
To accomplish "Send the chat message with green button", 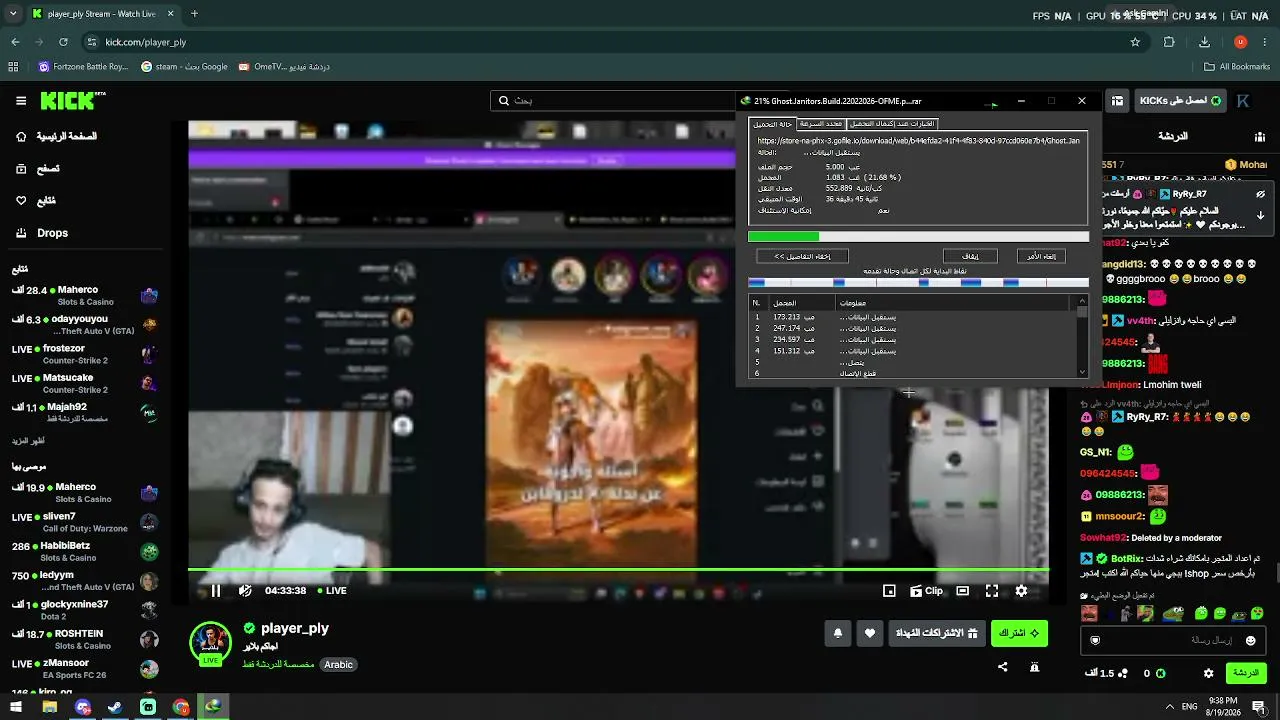I will (x=1246, y=673).
